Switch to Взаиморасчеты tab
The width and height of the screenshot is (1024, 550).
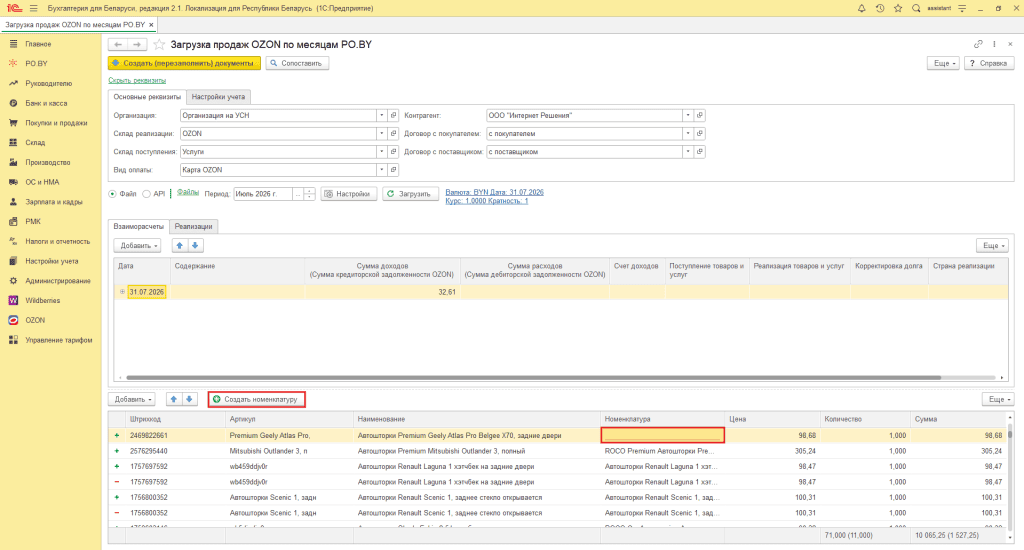click(x=138, y=226)
